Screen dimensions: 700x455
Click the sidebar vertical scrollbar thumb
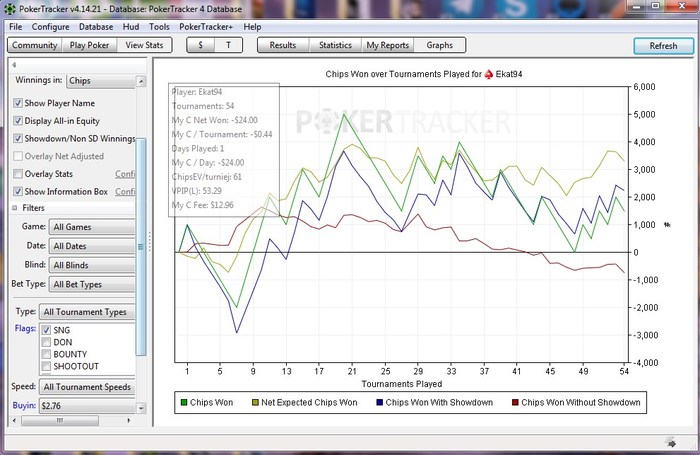[x=141, y=246]
